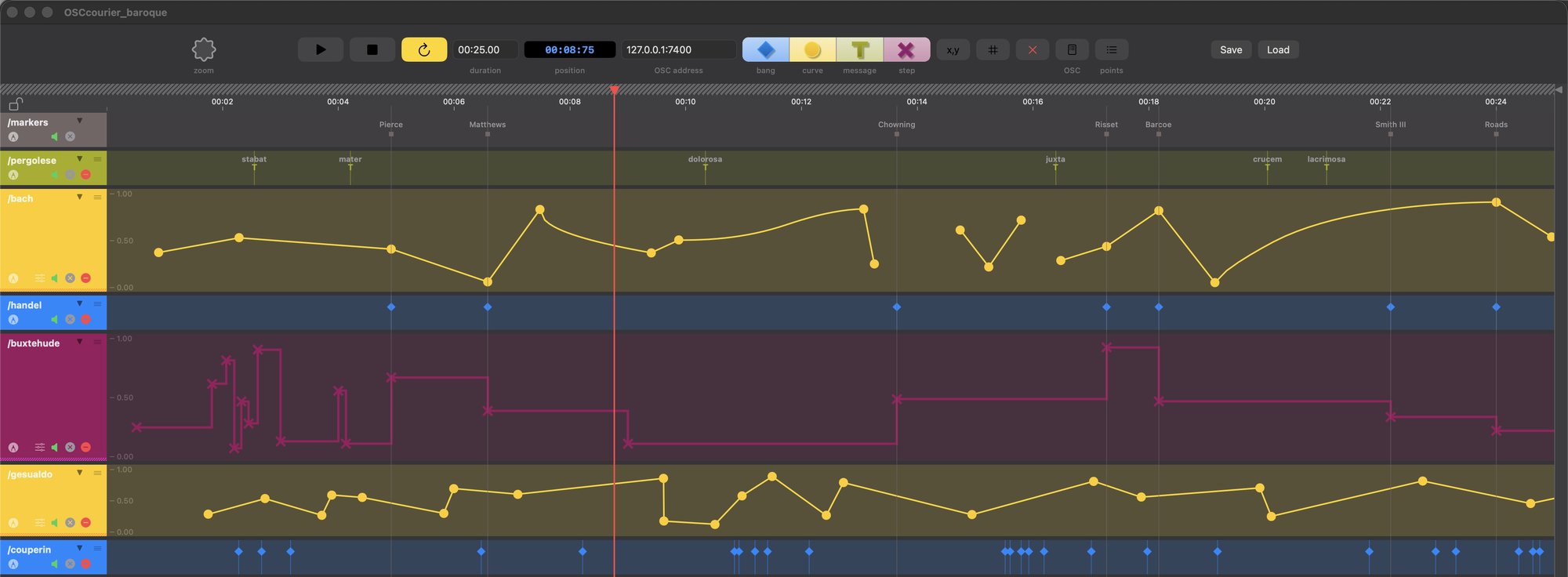The width and height of the screenshot is (1568, 577).
Task: Edit the duration field 00:25.00
Action: click(485, 49)
